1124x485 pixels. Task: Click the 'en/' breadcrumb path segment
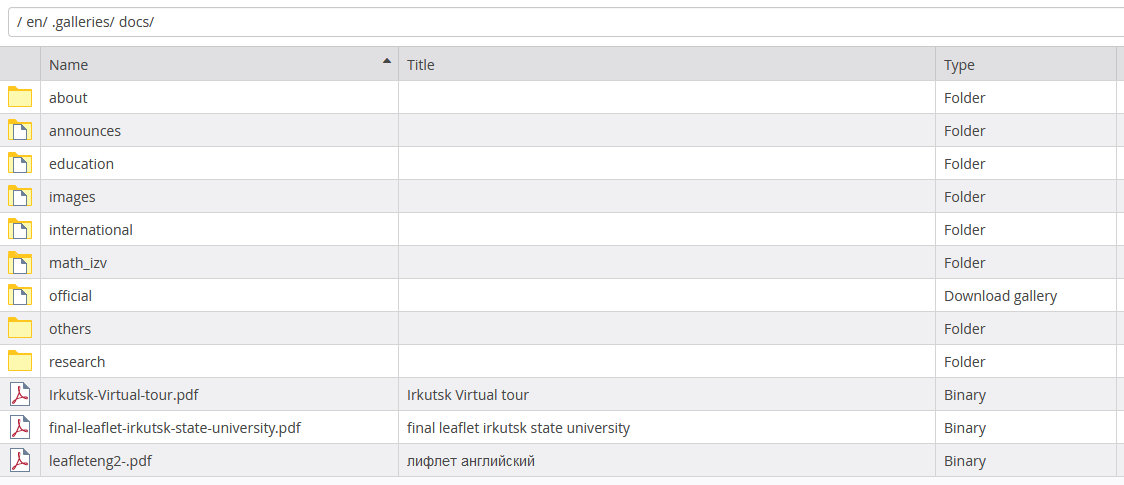37,22
